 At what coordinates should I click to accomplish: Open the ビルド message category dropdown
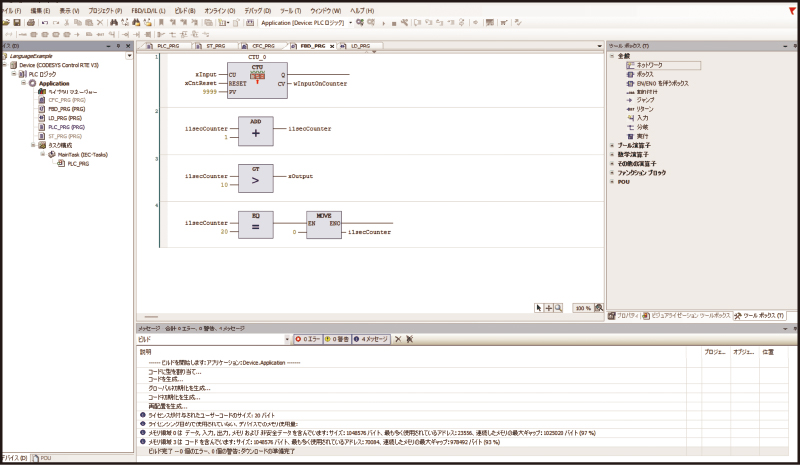(287, 339)
